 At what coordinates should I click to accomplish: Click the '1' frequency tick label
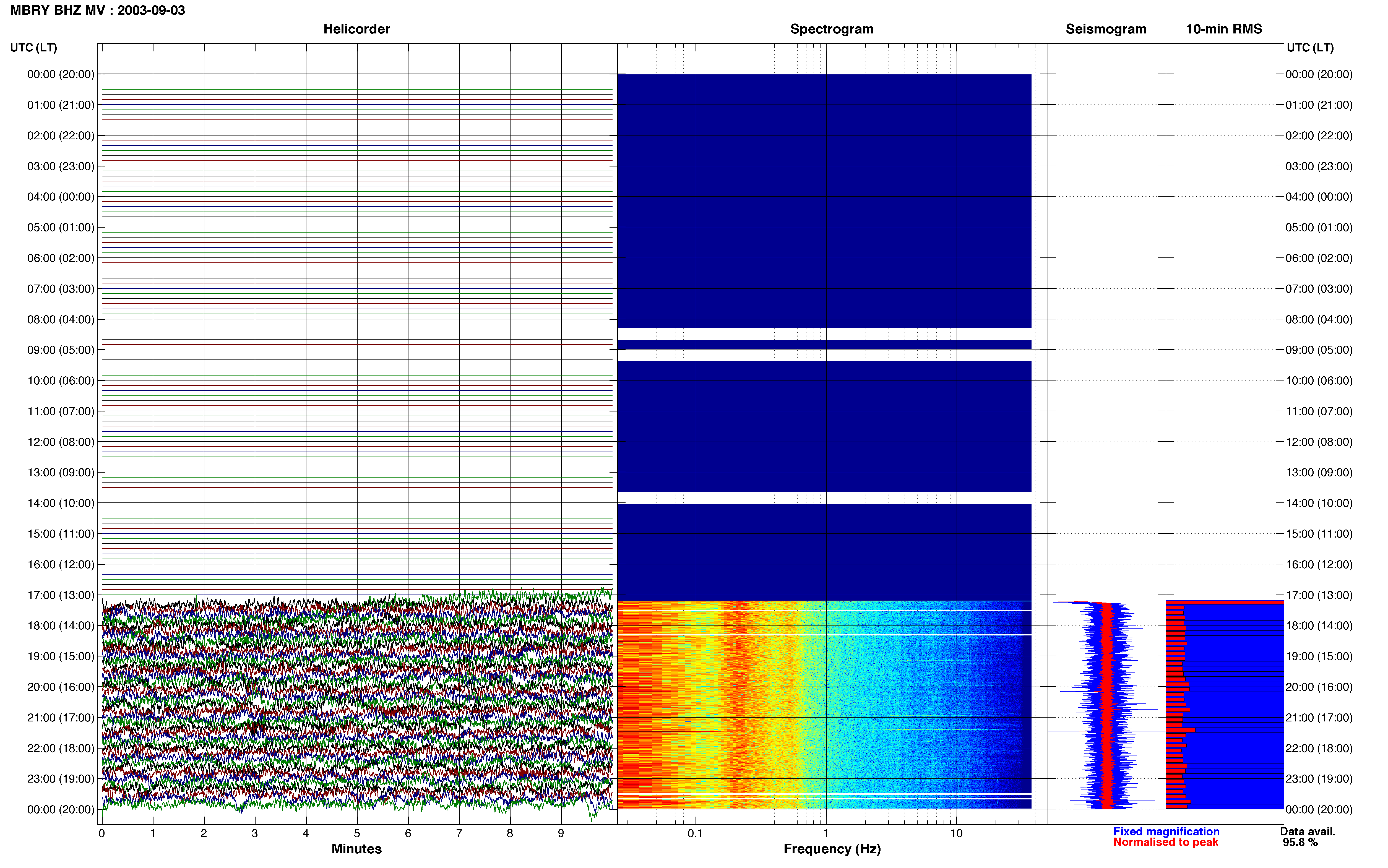(826, 833)
